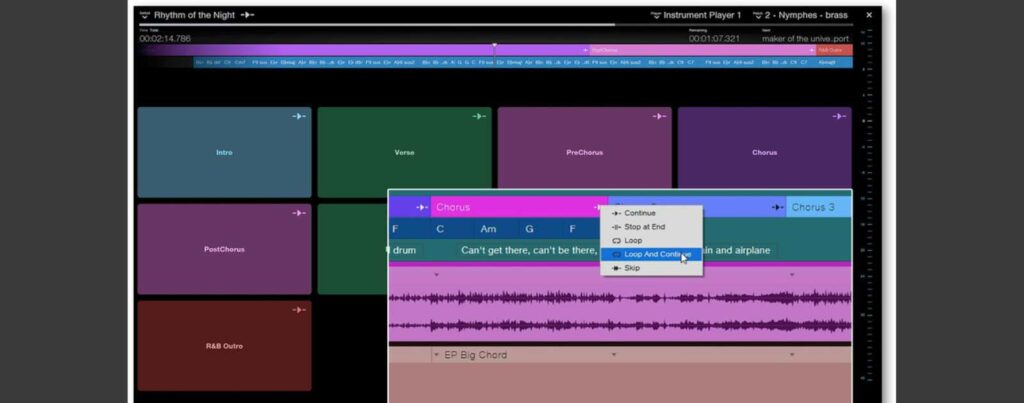Click the audio waveform in the pink track
The height and width of the screenshot is (403, 1024).
(620, 311)
